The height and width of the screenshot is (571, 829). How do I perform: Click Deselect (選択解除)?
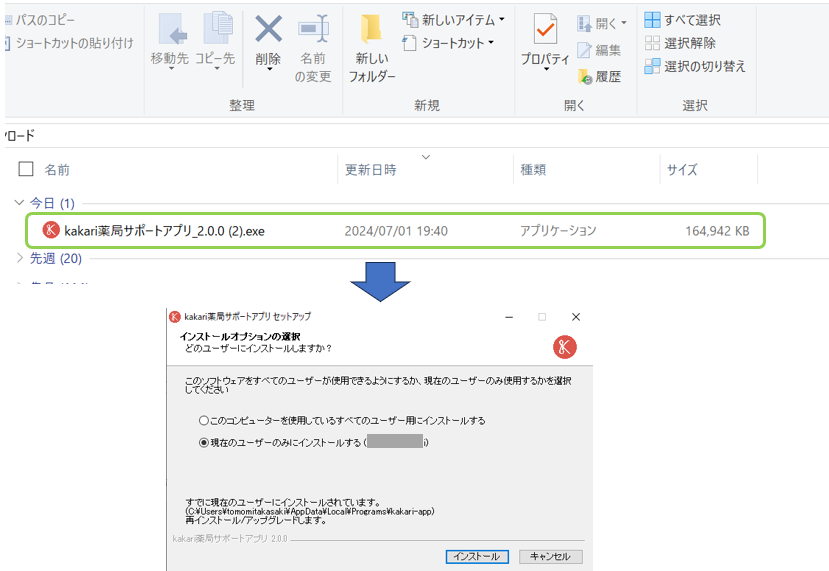680,43
